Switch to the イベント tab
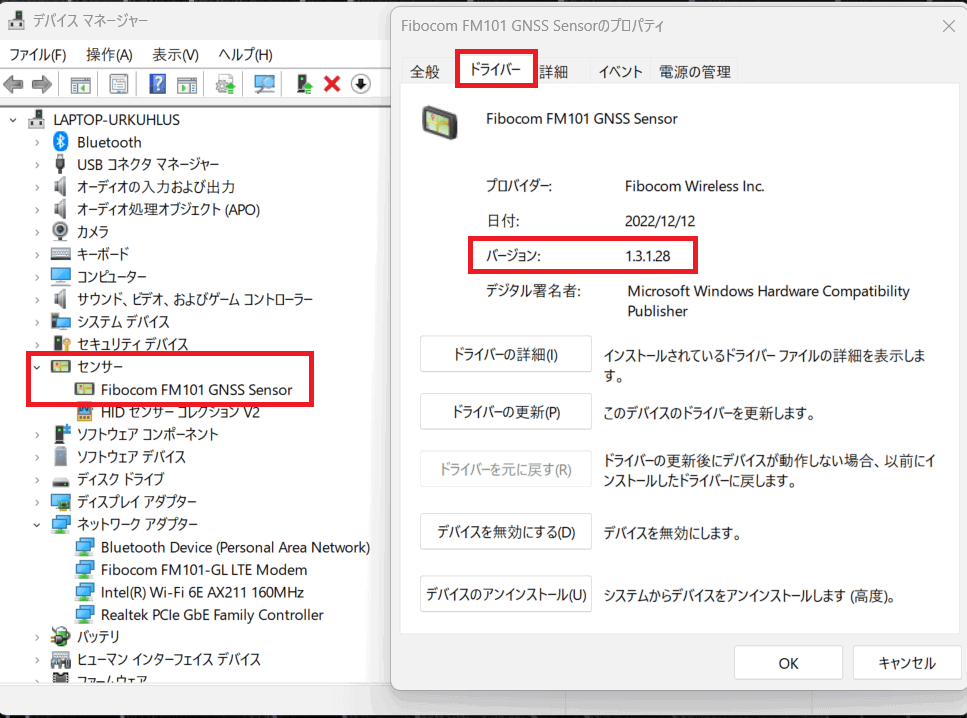The width and height of the screenshot is (967, 718). [x=620, y=72]
